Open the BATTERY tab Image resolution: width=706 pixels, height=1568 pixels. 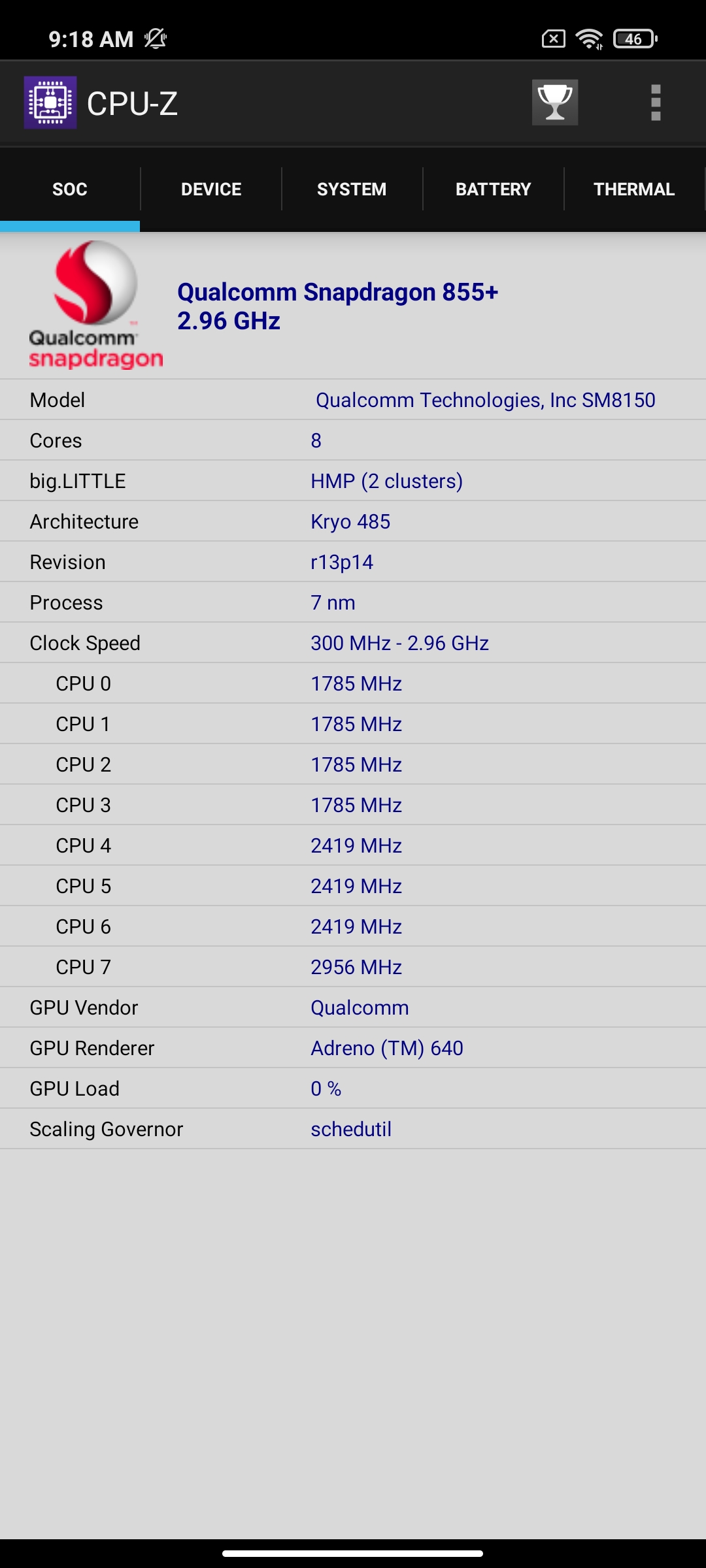[493, 189]
